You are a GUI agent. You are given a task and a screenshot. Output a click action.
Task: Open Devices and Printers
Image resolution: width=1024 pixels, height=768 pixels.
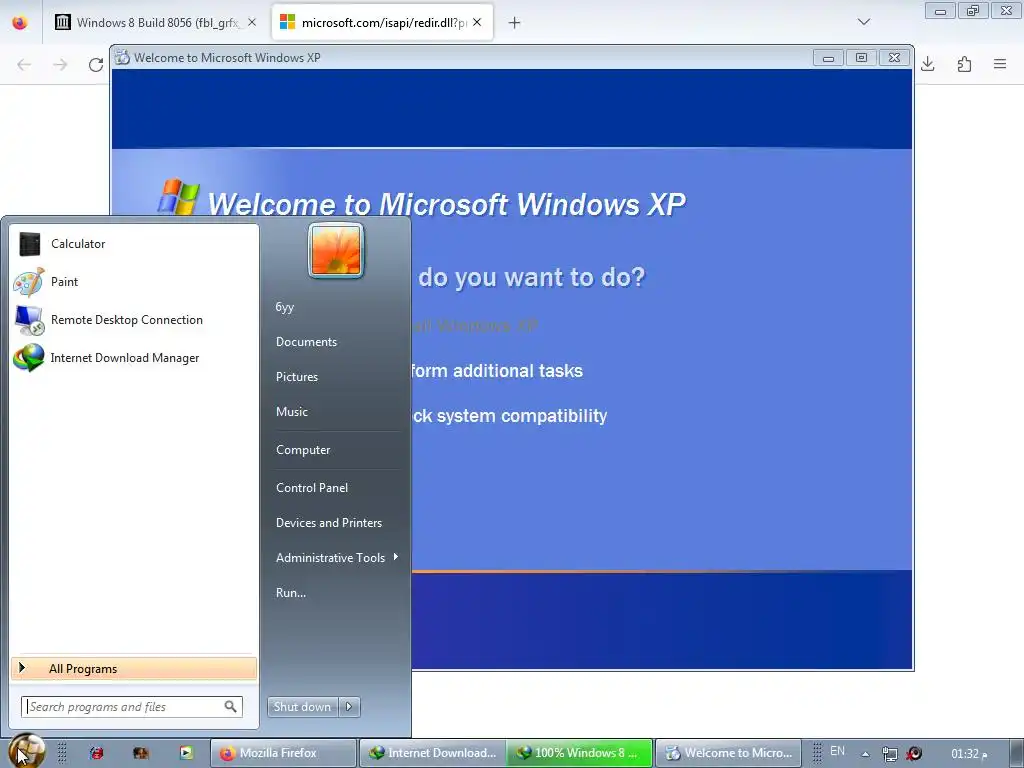[x=328, y=523]
